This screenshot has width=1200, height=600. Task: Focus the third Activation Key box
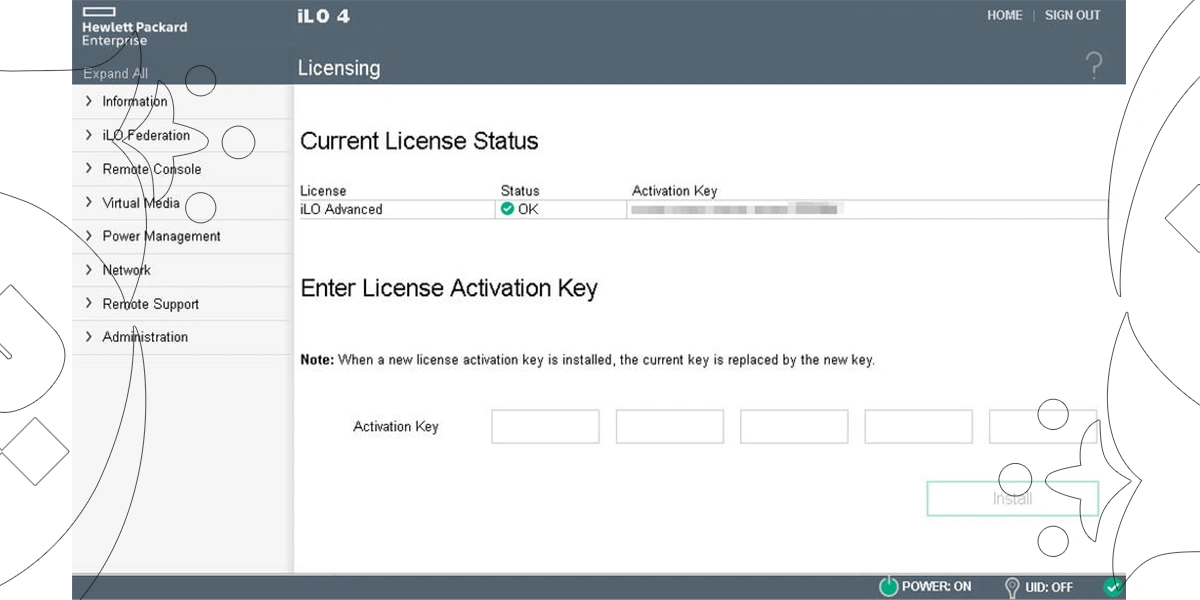tap(794, 426)
